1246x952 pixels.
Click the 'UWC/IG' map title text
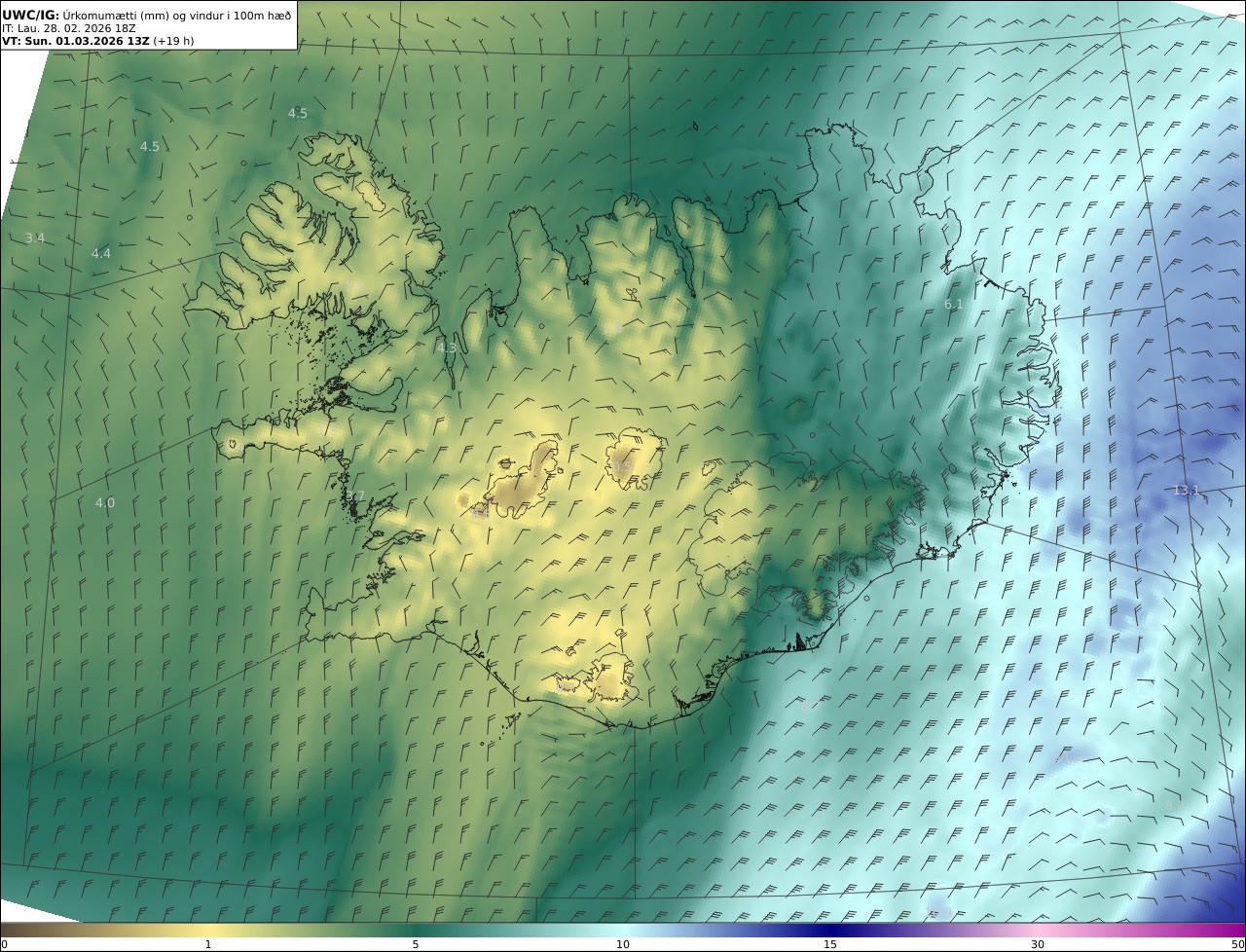pos(30,15)
